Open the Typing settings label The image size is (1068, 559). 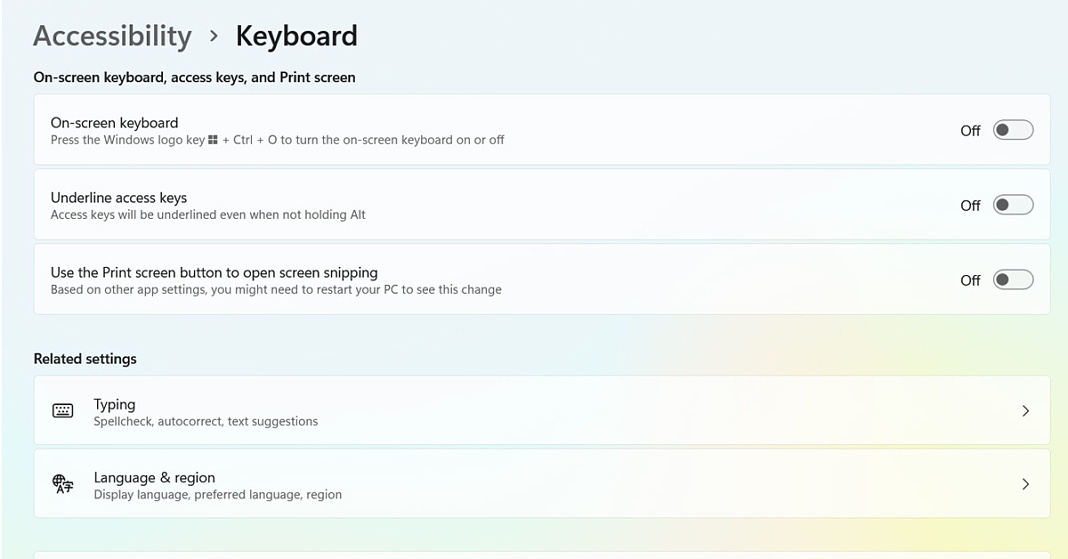[114, 404]
